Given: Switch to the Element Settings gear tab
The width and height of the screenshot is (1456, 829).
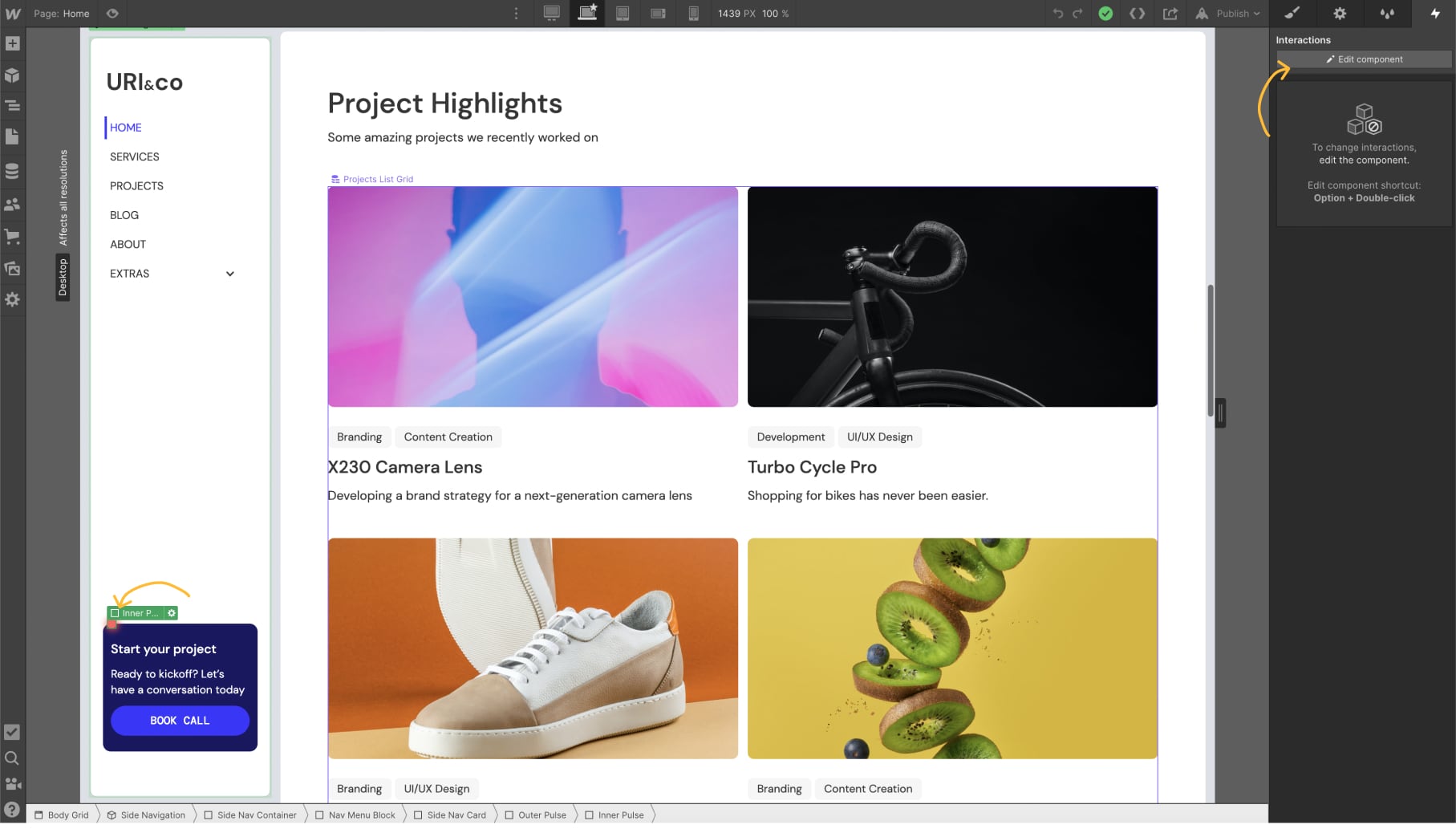Looking at the screenshot, I should pyautogui.click(x=1340, y=14).
